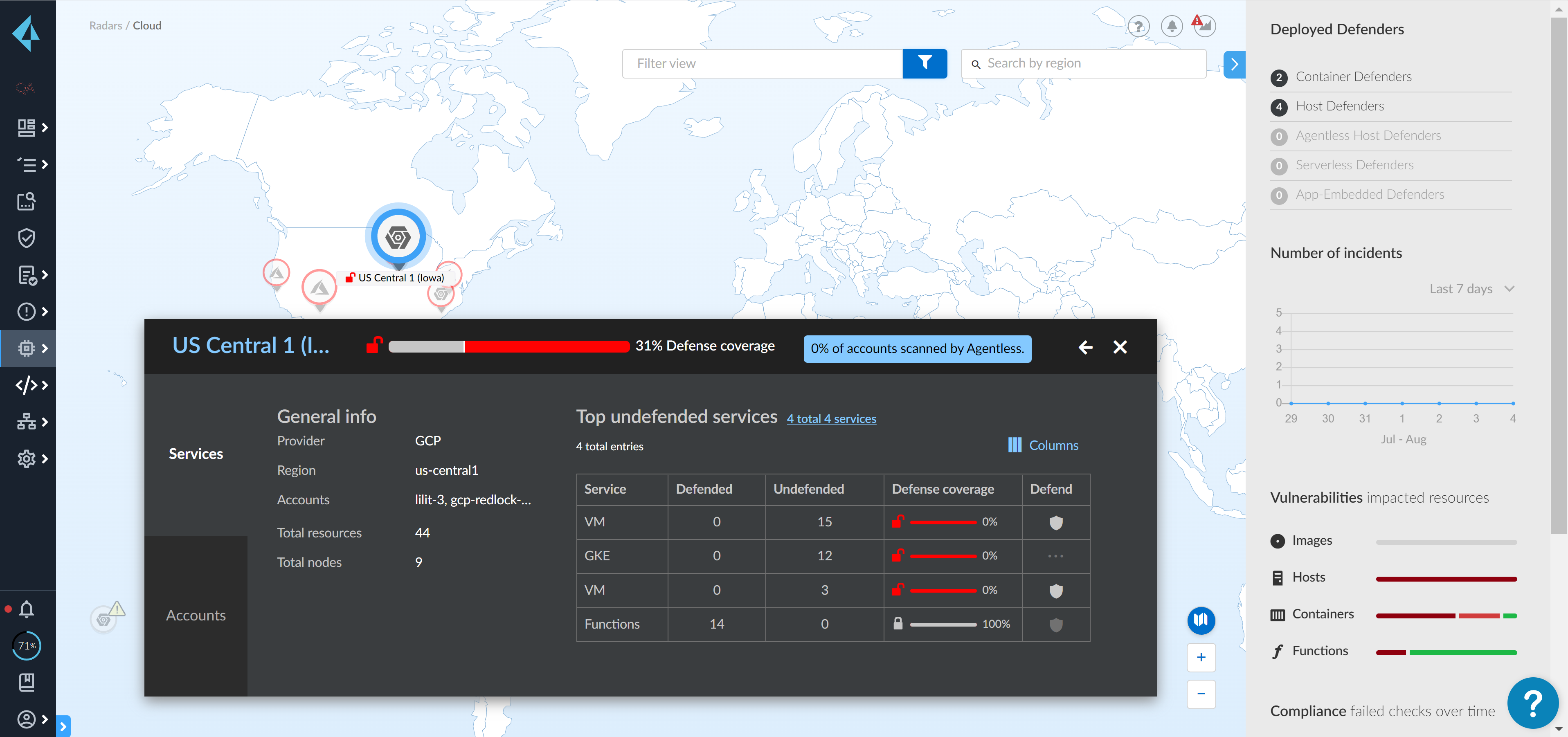The image size is (1568, 737).
Task: Open GKE row ellipsis actions
Action: pos(1056,556)
